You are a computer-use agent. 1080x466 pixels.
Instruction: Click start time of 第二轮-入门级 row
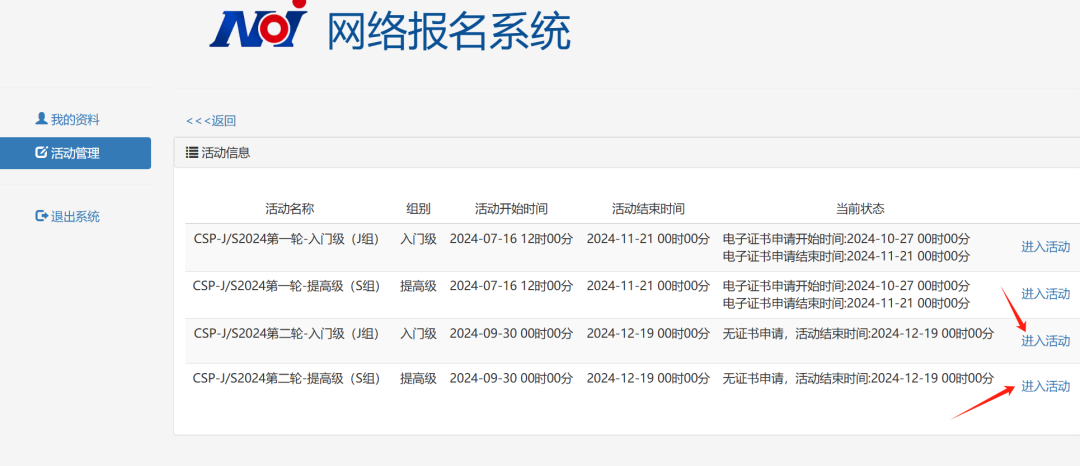(511, 334)
